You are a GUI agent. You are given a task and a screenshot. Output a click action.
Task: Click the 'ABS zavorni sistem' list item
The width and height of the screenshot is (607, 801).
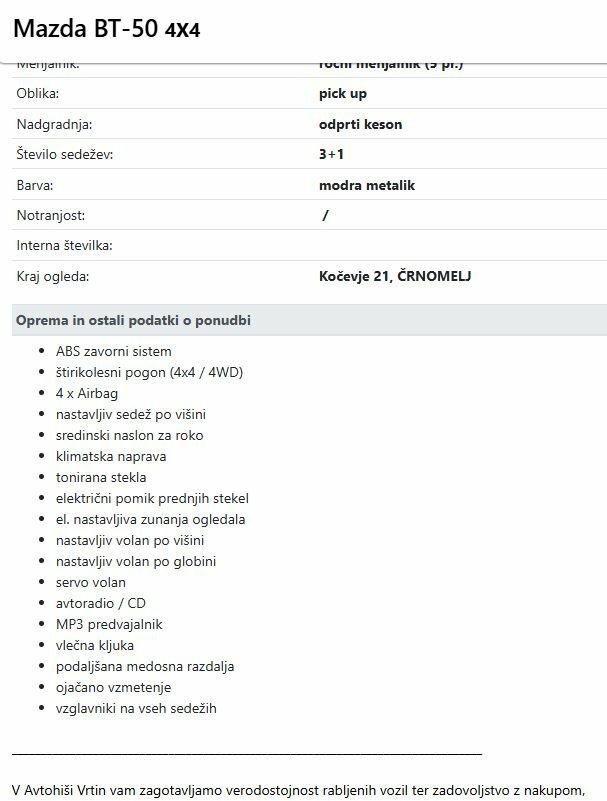click(114, 351)
